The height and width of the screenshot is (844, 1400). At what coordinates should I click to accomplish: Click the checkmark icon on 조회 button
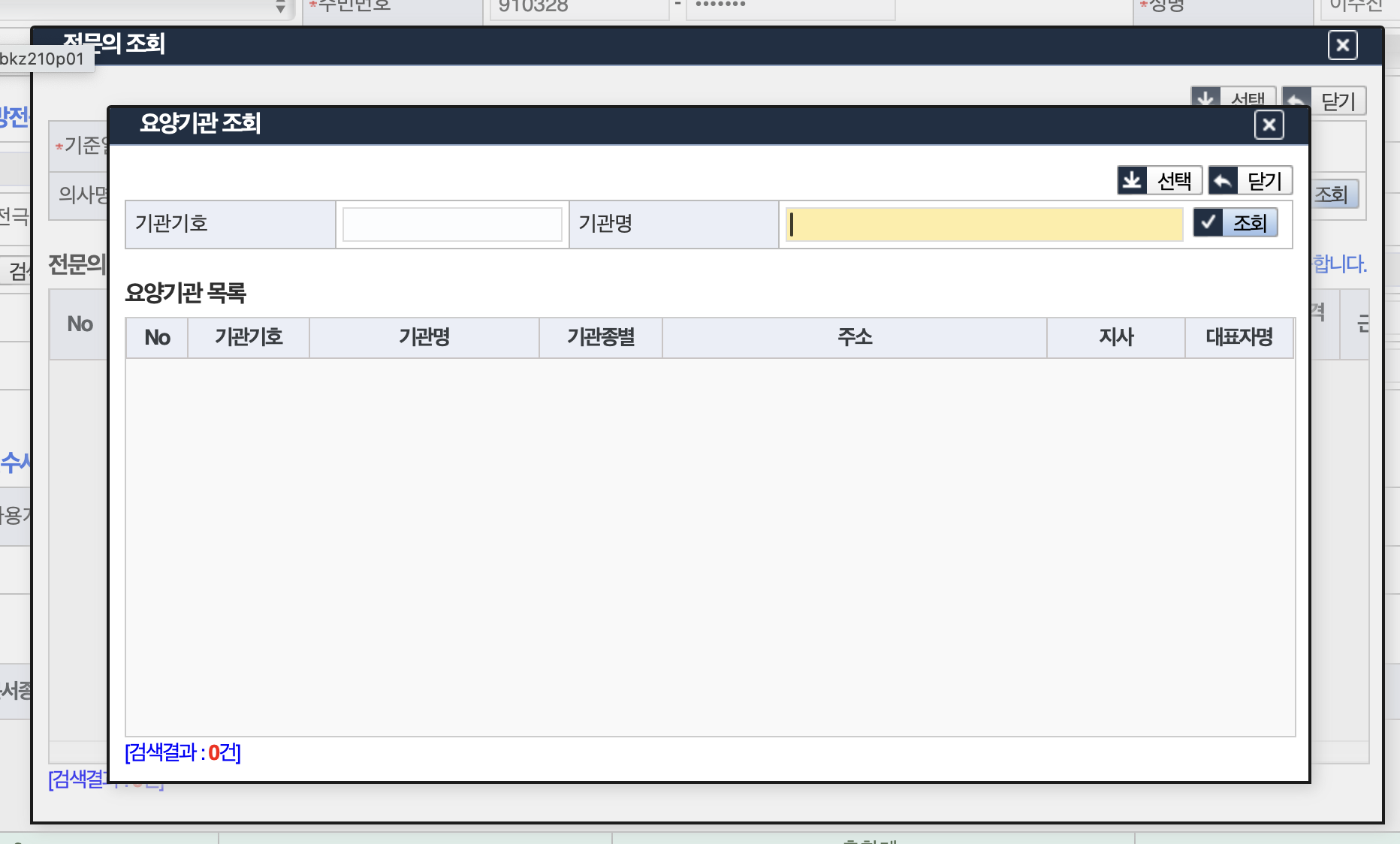coord(1208,222)
